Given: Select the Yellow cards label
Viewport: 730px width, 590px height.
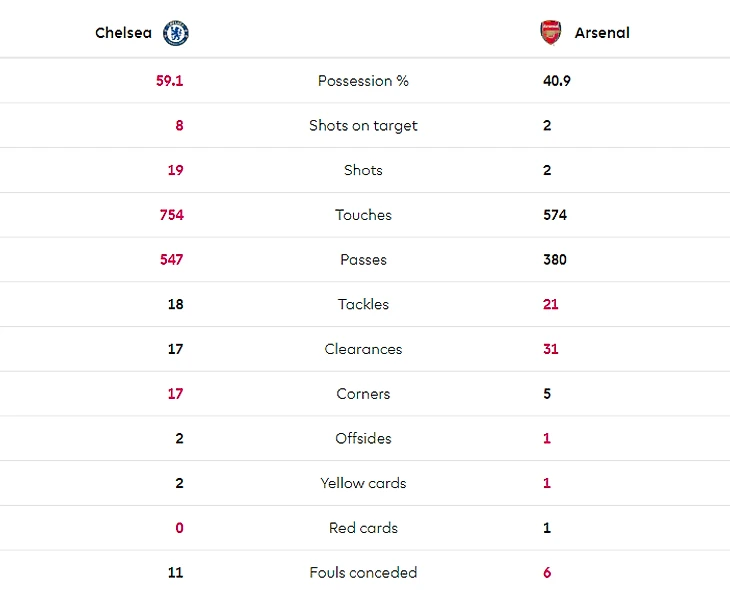Looking at the screenshot, I should (363, 483).
